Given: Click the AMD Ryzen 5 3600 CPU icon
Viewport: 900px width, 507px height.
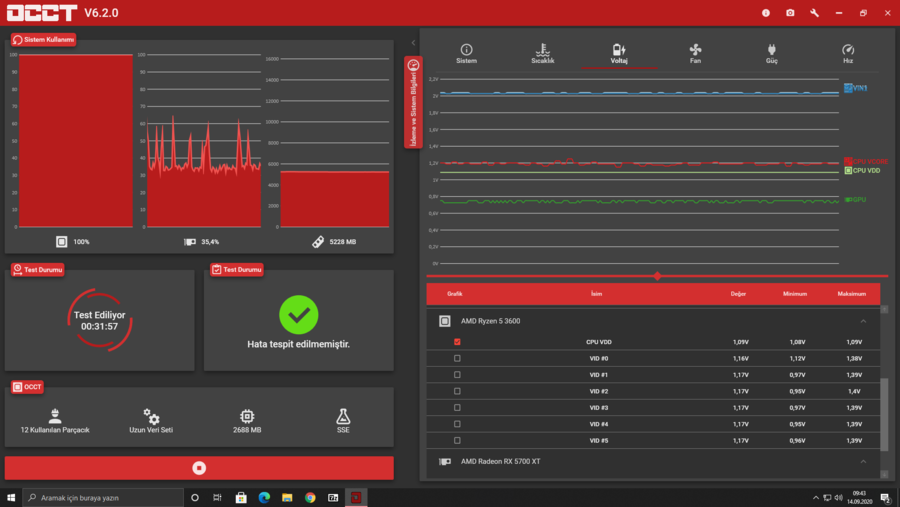Looking at the screenshot, I should point(444,321).
